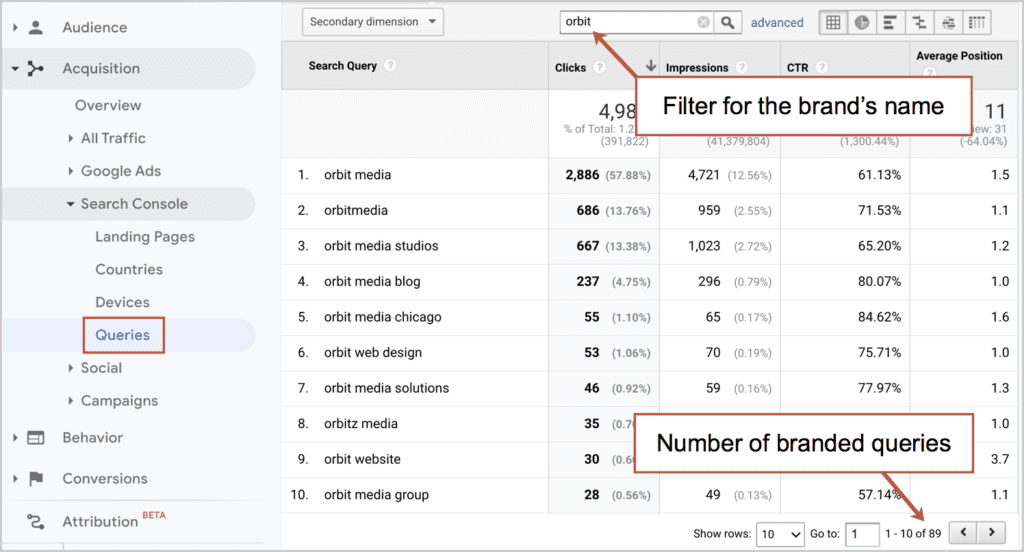This screenshot has width=1024, height=552.
Task: Expand the Audience section arrow
Action: (15, 27)
